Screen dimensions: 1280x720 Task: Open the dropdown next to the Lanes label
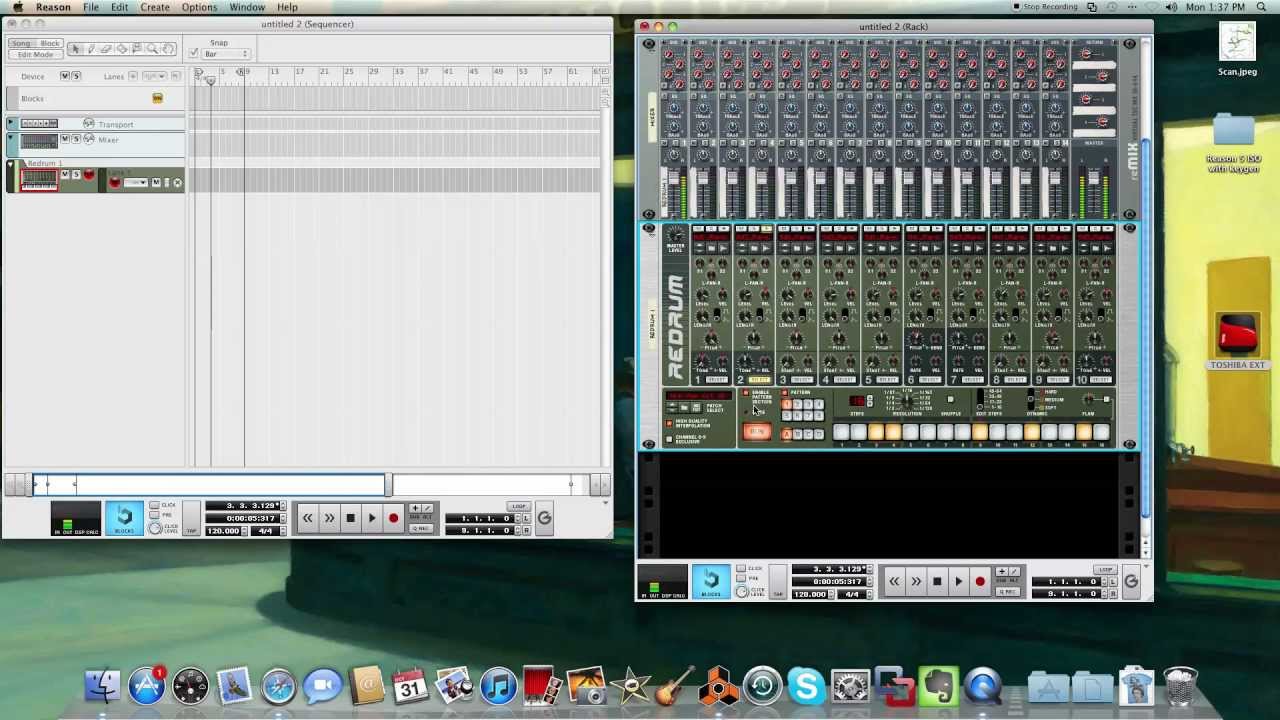point(153,76)
